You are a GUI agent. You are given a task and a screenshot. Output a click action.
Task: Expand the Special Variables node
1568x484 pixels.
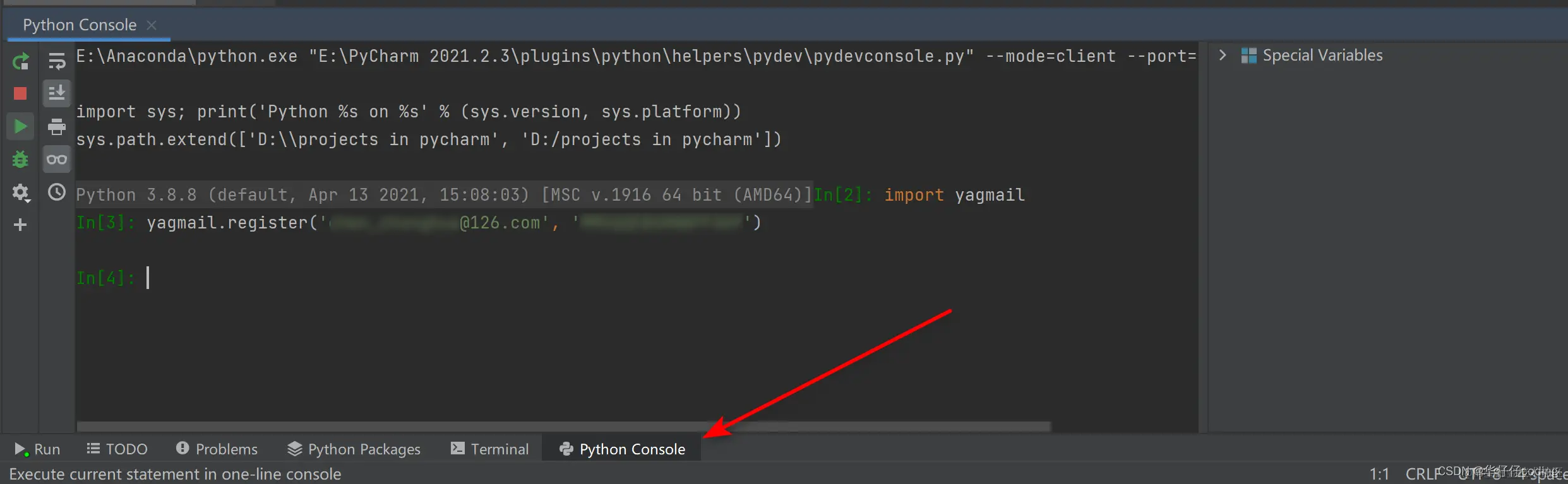[1223, 56]
